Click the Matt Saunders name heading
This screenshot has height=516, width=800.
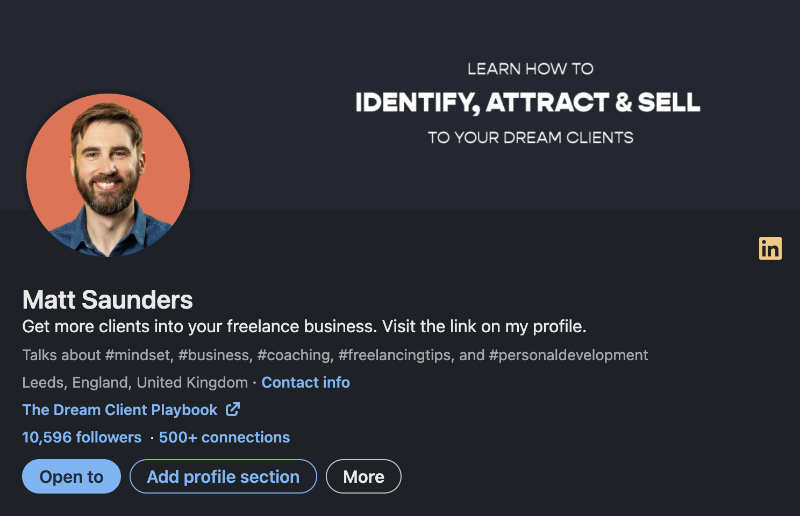click(x=108, y=300)
